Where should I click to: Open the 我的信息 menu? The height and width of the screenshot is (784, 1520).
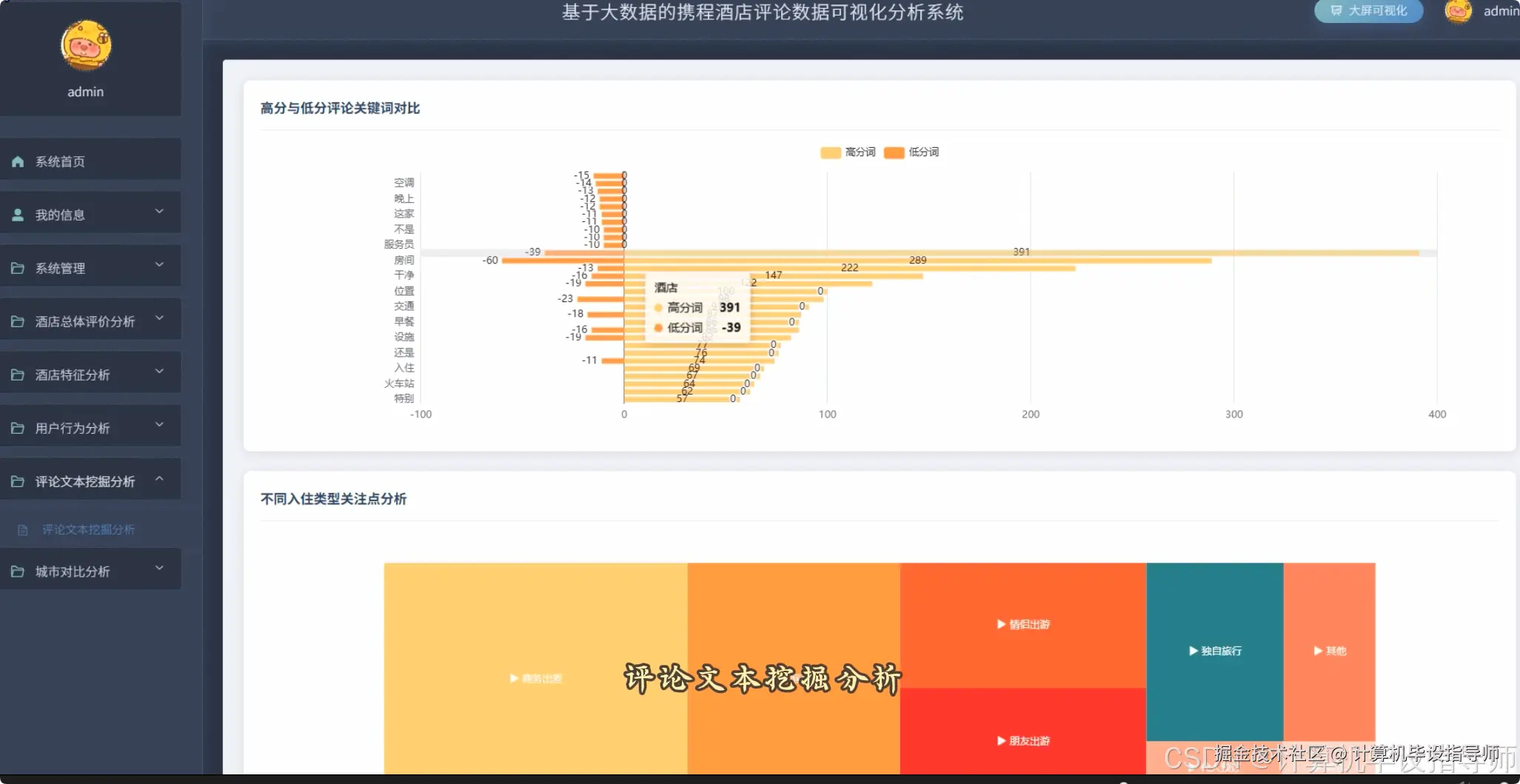(90, 212)
